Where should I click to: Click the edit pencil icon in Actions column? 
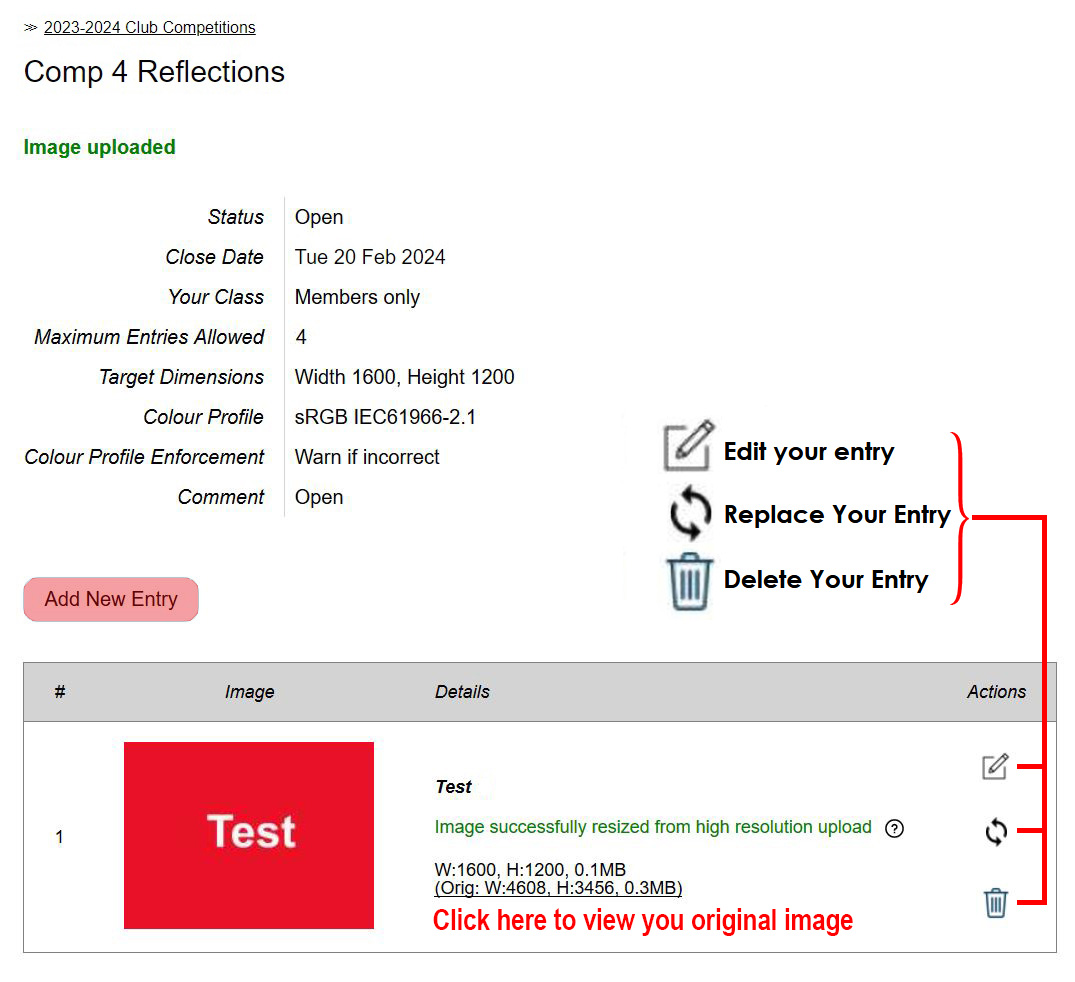coord(994,767)
